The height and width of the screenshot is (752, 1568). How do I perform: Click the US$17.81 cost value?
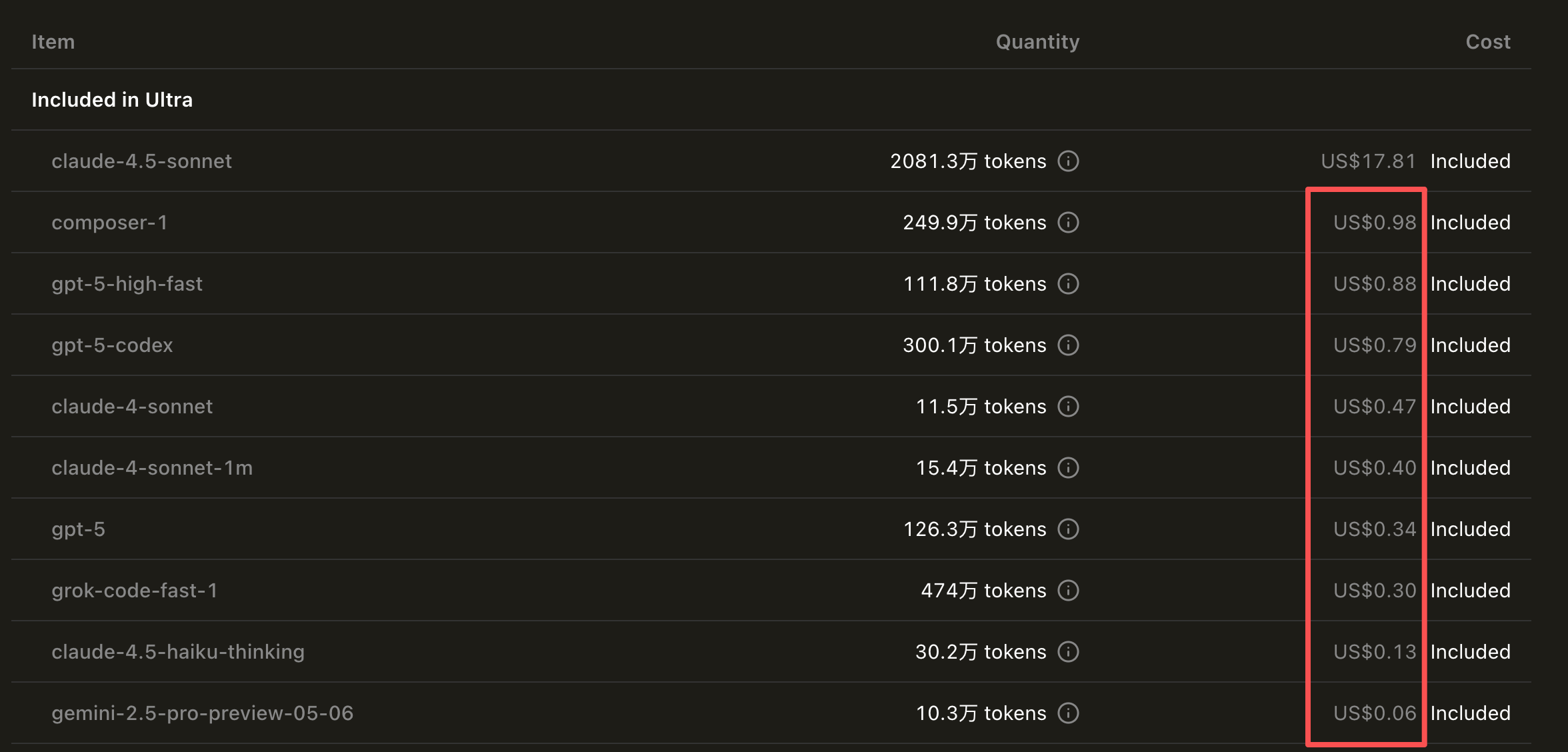point(1368,161)
